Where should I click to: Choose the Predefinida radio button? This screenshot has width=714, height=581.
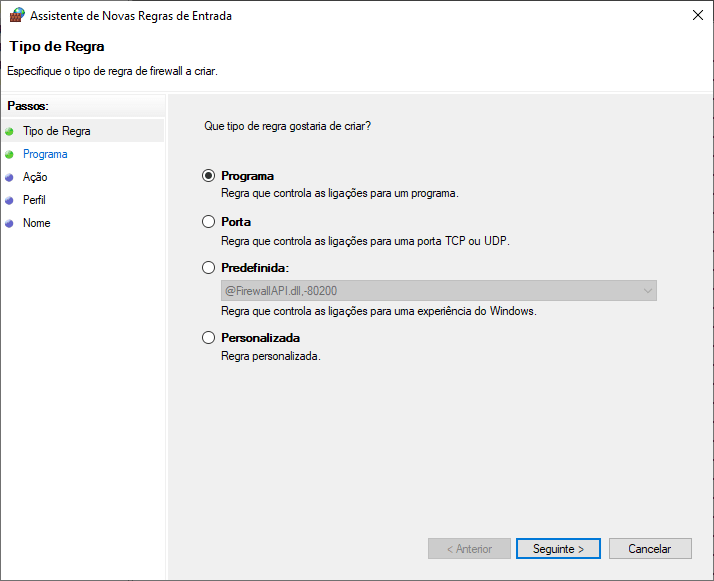[208, 268]
